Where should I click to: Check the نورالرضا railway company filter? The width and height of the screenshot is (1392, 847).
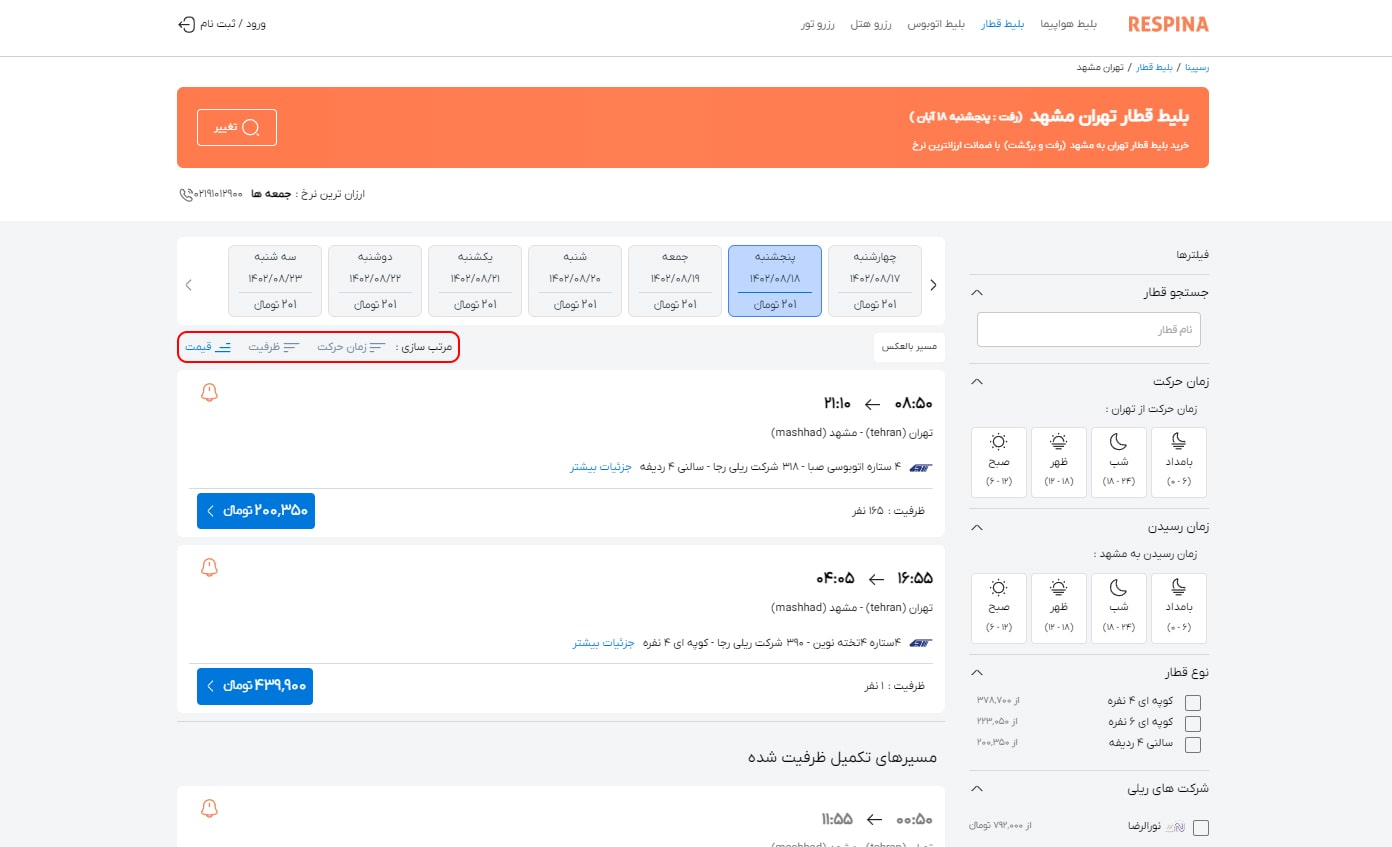click(1201, 827)
